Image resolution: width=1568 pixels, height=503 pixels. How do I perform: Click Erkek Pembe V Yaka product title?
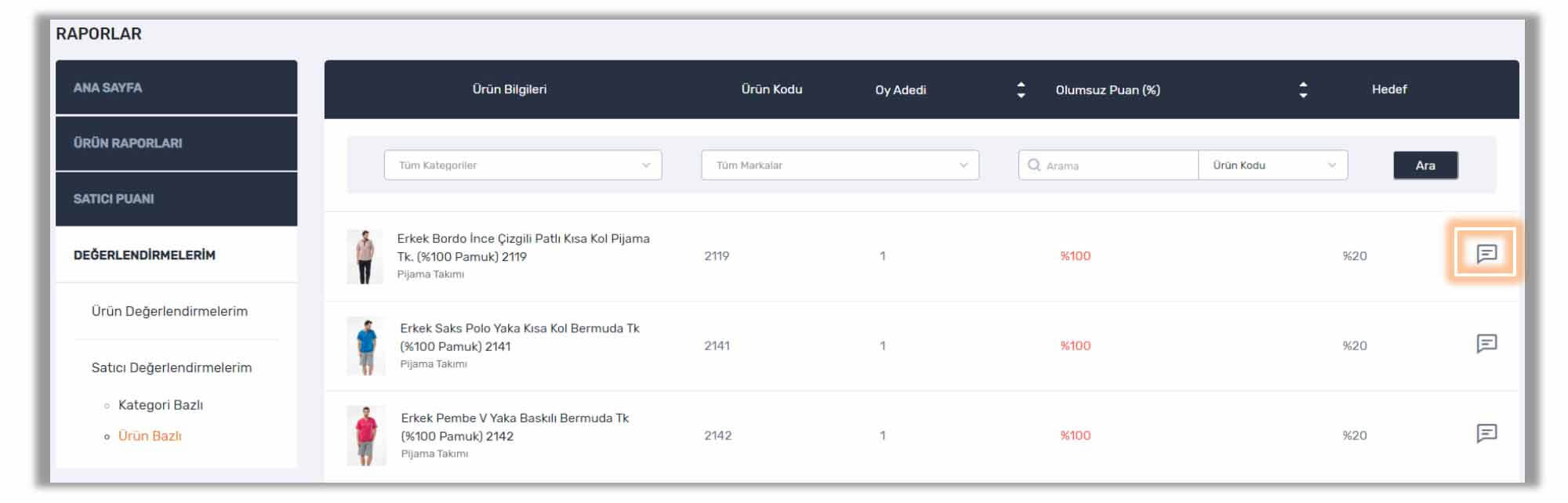515,427
